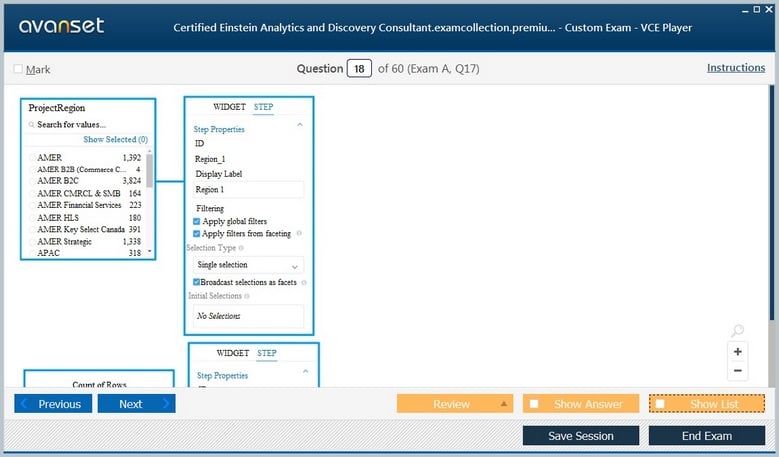This screenshot has height=457, width=779.
Task: Click the zoom in plus icon
Action: (x=737, y=352)
